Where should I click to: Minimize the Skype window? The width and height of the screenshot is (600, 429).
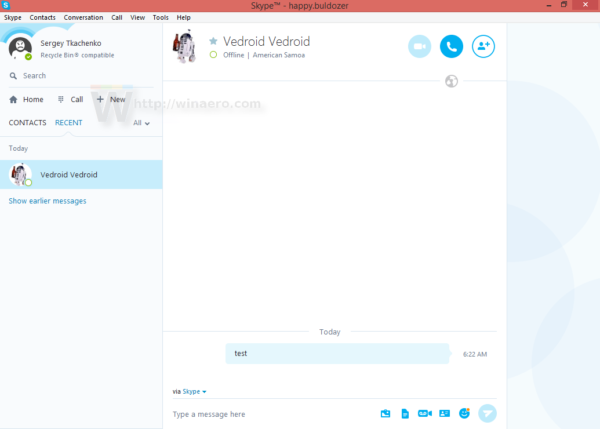[549, 5]
